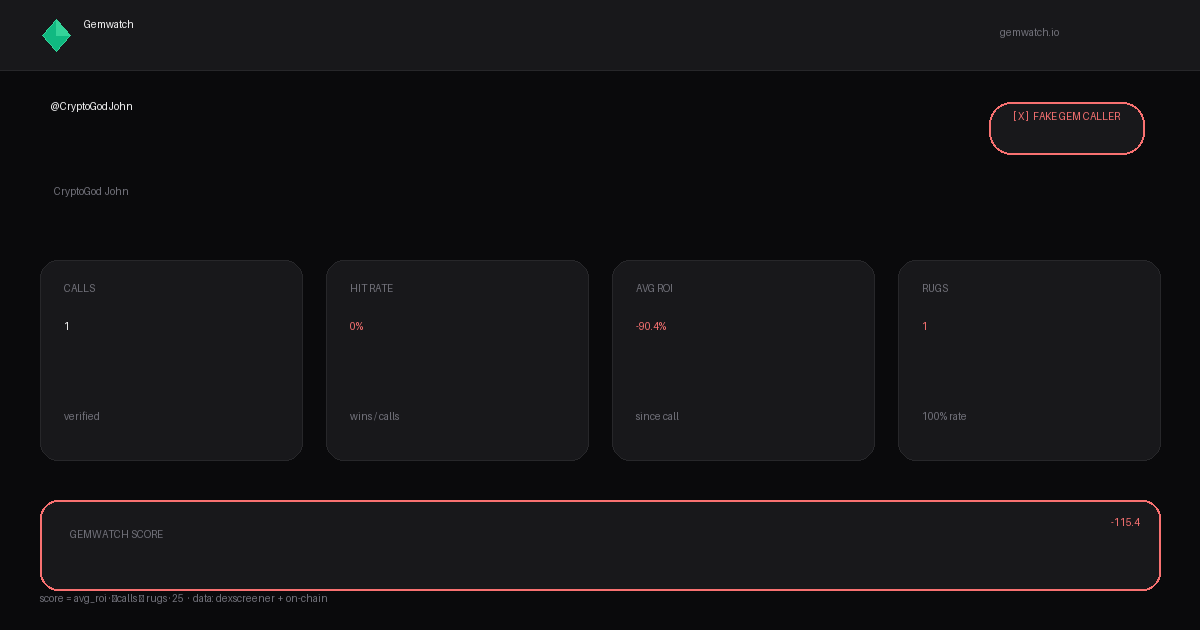The width and height of the screenshot is (1200, 630).
Task: Select the RUGS card heading
Action: [935, 289]
